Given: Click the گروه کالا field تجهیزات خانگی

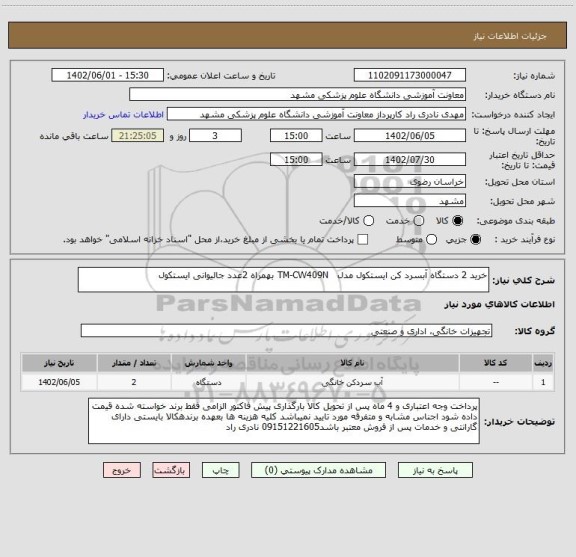Looking at the screenshot, I should [x=287, y=331].
